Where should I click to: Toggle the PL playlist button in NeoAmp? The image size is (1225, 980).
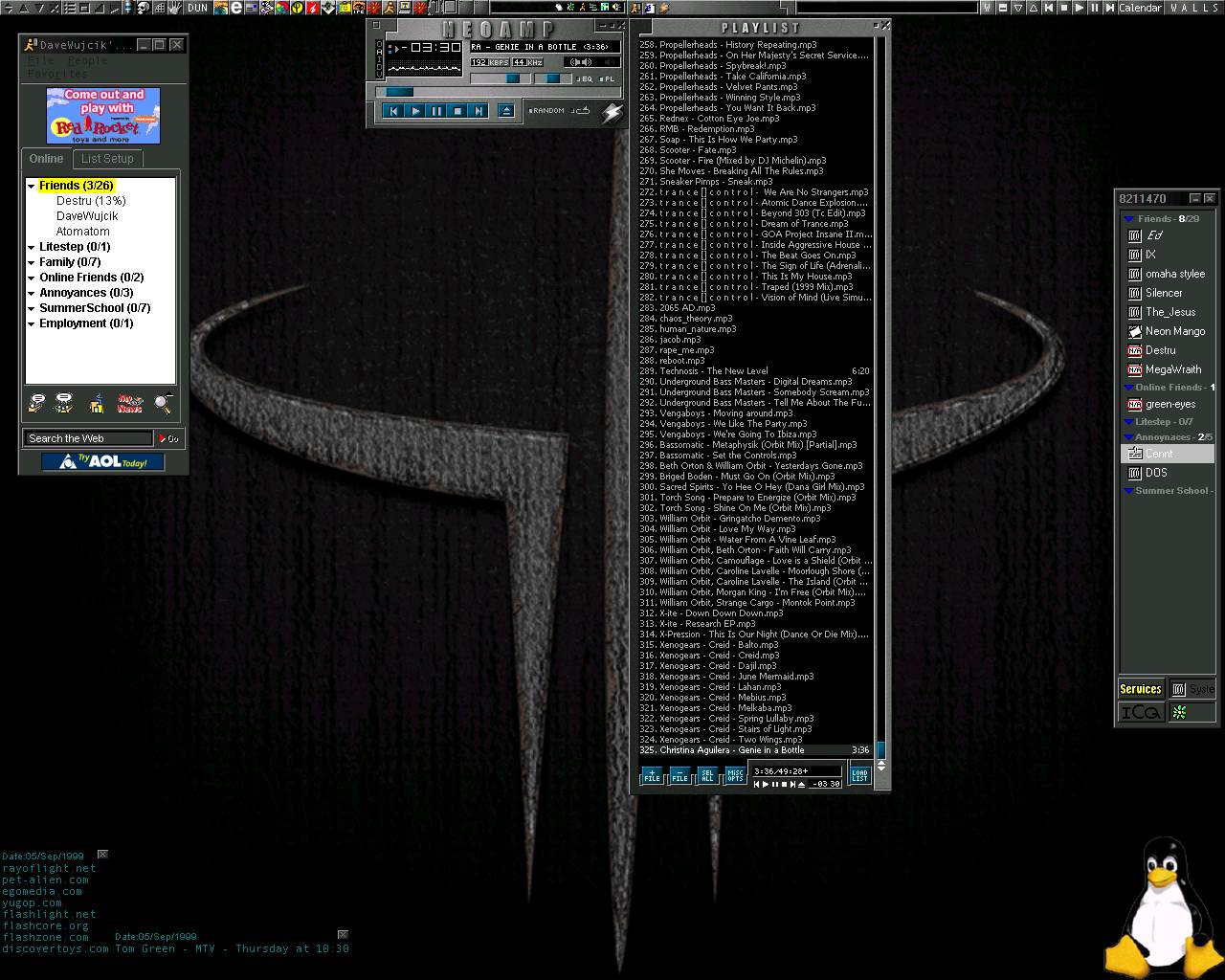point(607,78)
